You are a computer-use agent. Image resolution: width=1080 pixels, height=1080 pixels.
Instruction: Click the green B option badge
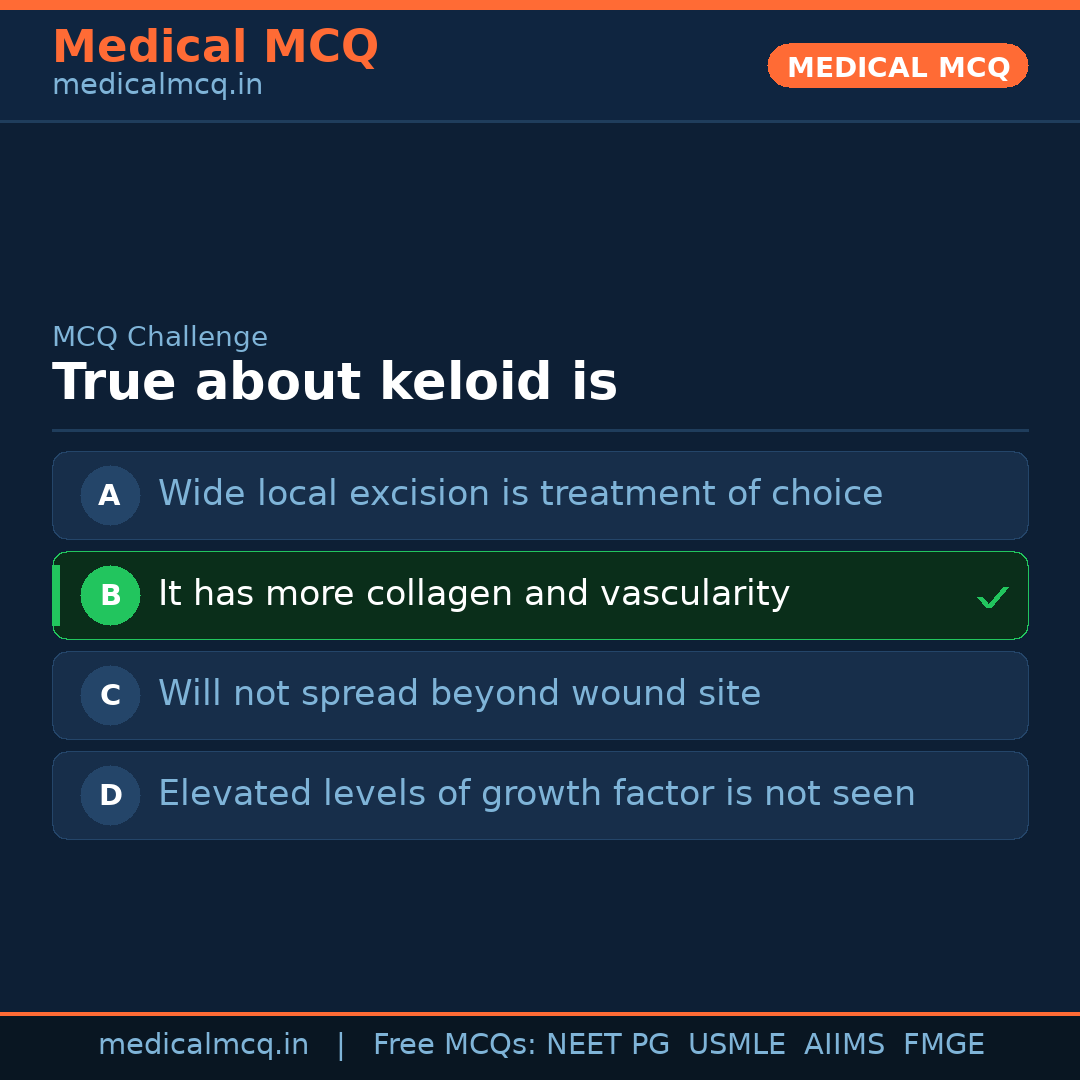[110, 595]
